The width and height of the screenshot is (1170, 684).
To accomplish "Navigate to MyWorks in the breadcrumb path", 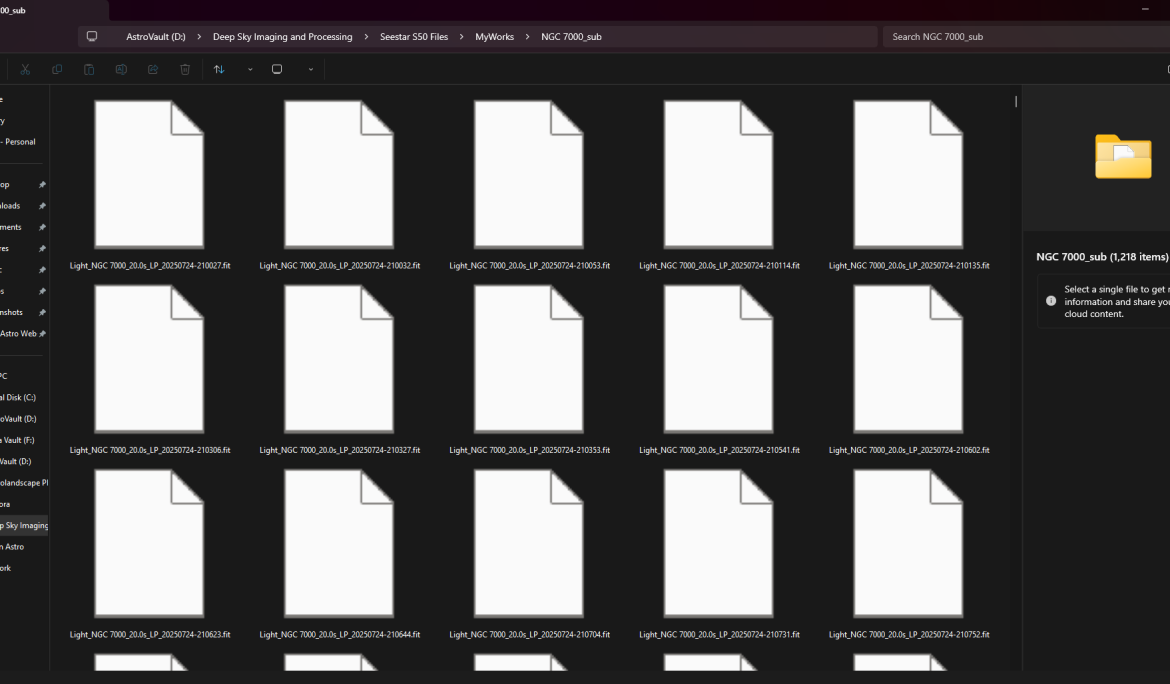I will (x=494, y=37).
